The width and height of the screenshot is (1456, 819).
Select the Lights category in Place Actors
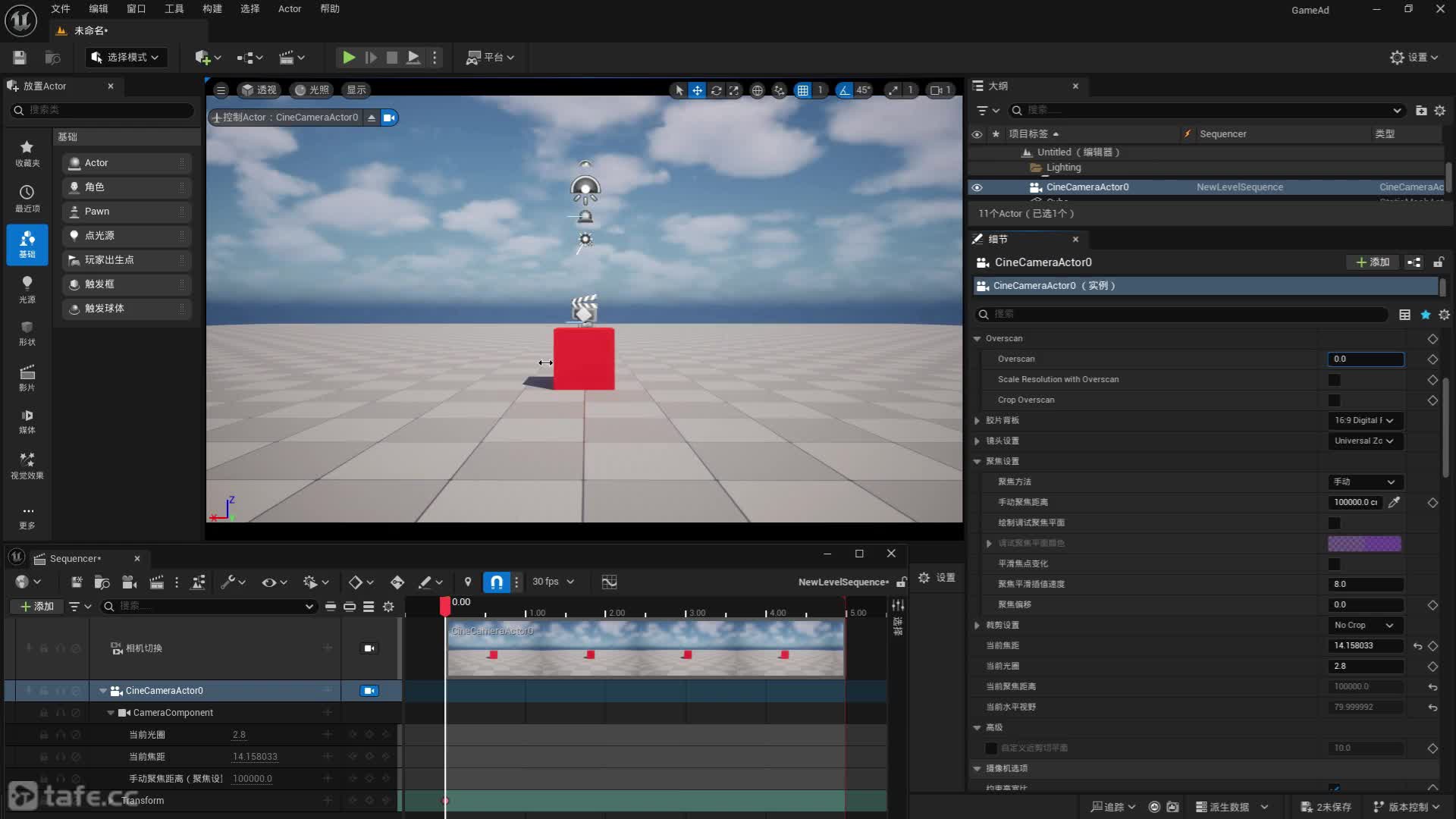(27, 289)
